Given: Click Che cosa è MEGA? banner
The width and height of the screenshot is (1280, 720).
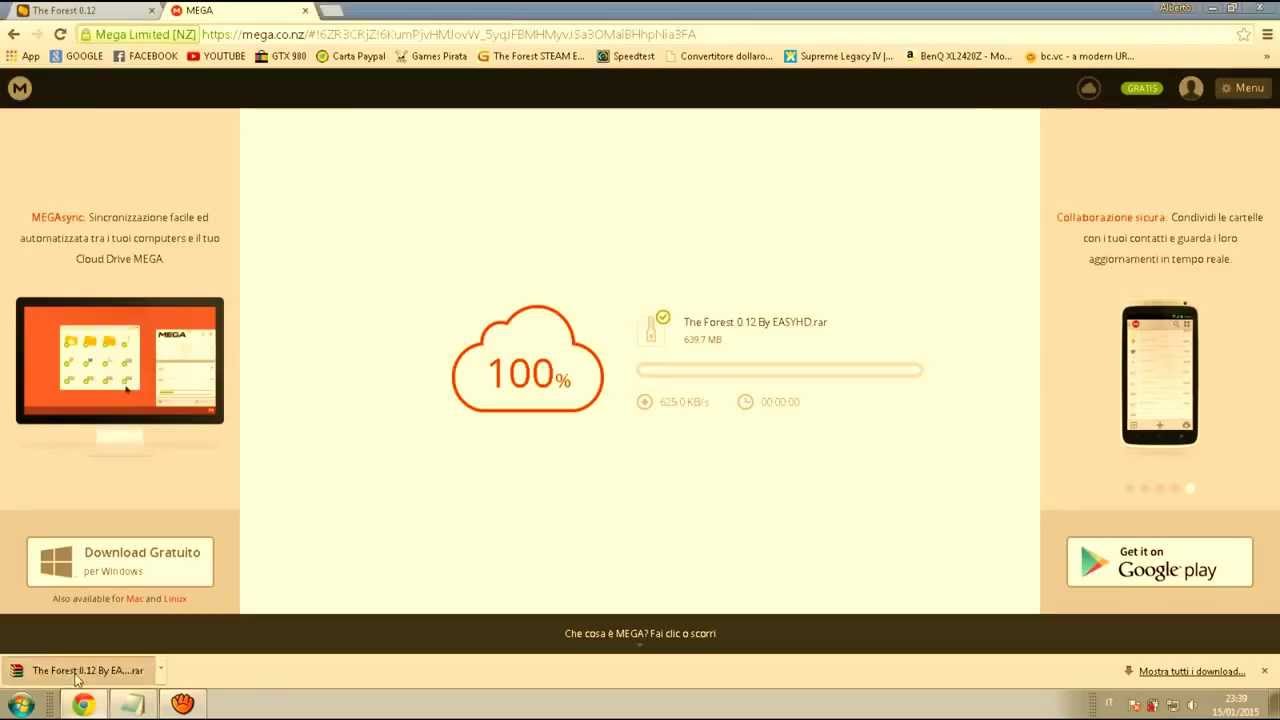Looking at the screenshot, I should [640, 634].
